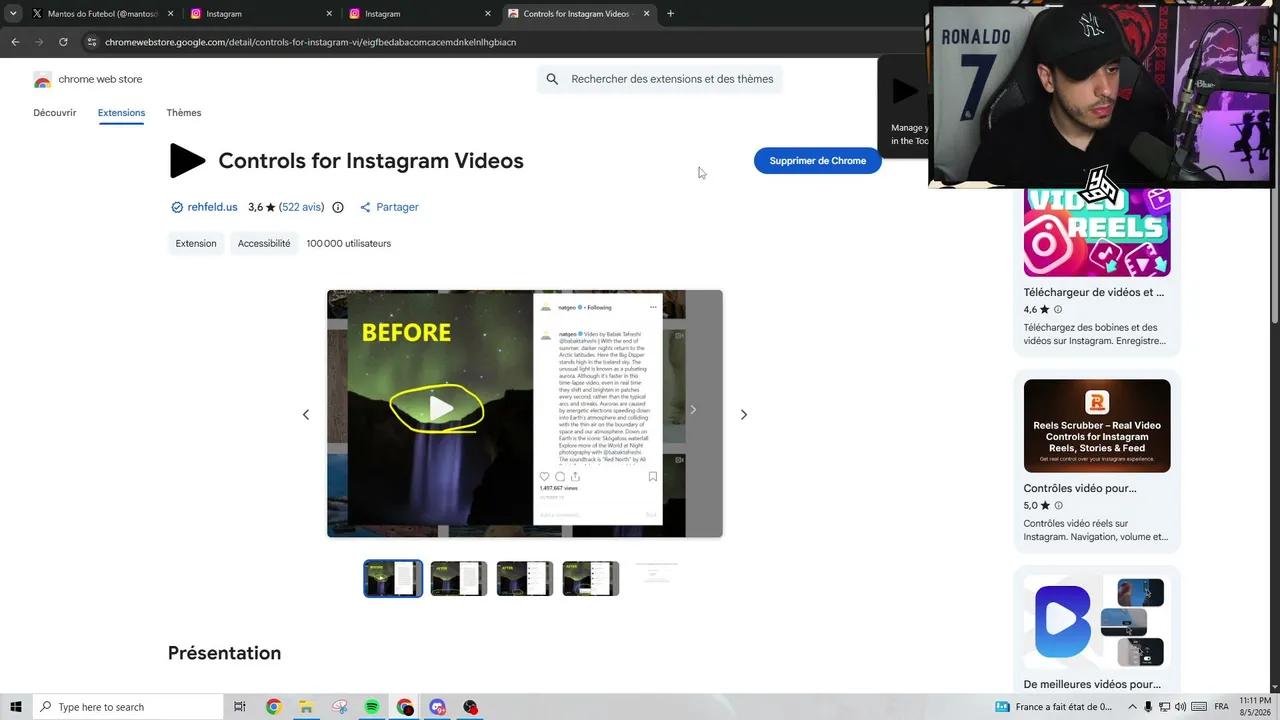The height and width of the screenshot is (720, 1280).
Task: Select the Extensions tab
Action: pyautogui.click(x=121, y=113)
